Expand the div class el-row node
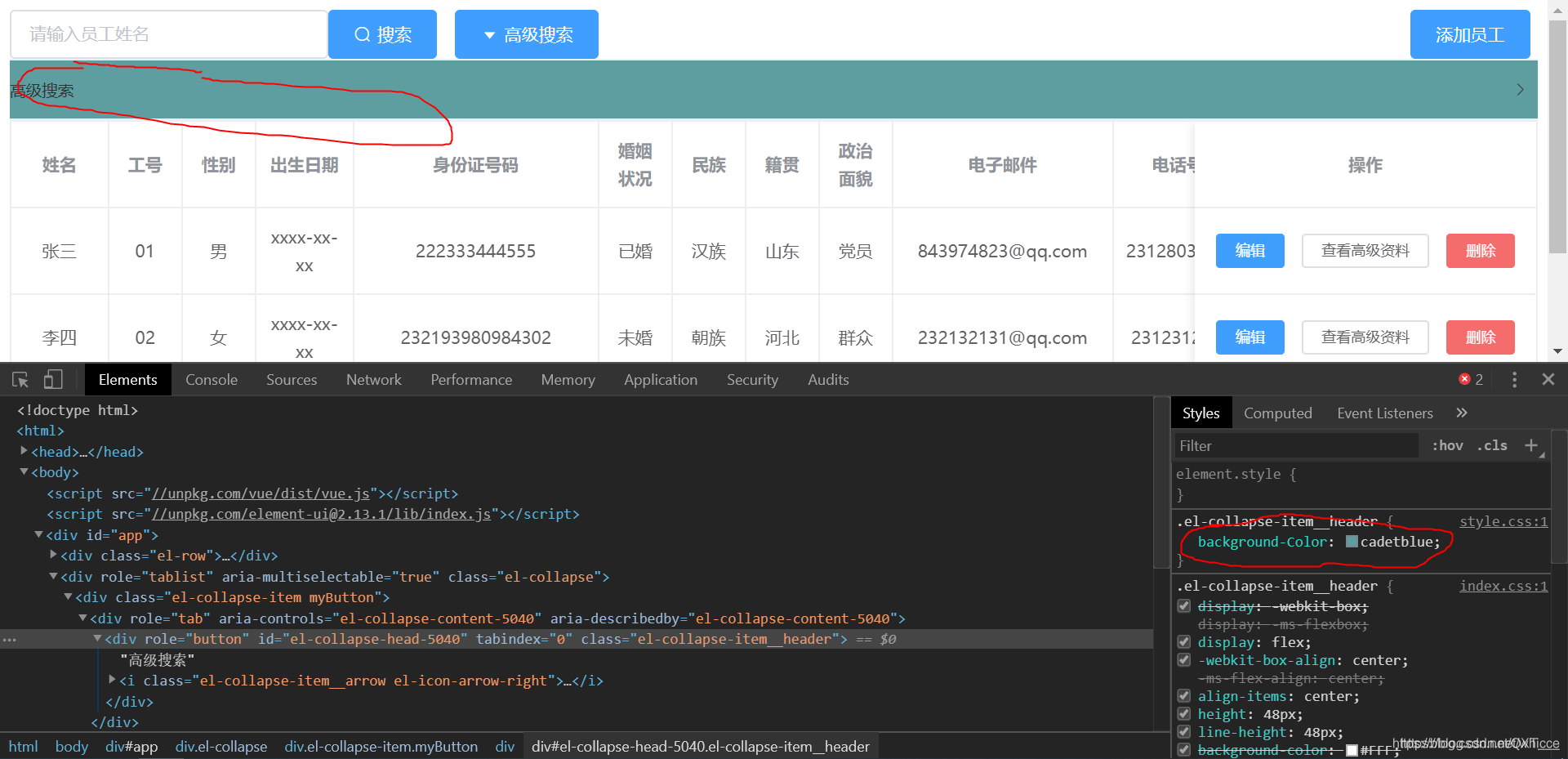This screenshot has height=759, width=1568. pyautogui.click(x=54, y=555)
